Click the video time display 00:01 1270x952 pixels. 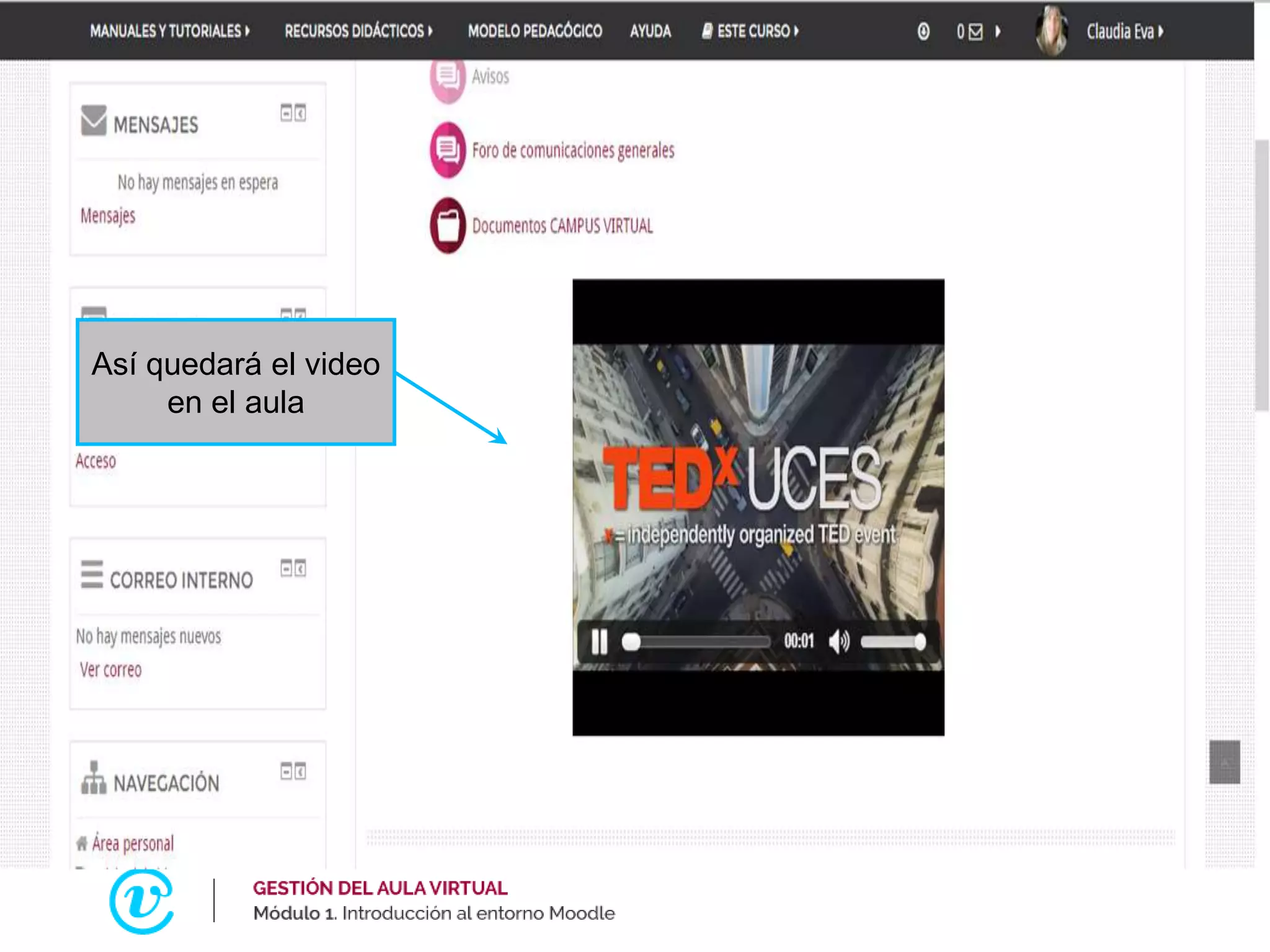point(799,641)
